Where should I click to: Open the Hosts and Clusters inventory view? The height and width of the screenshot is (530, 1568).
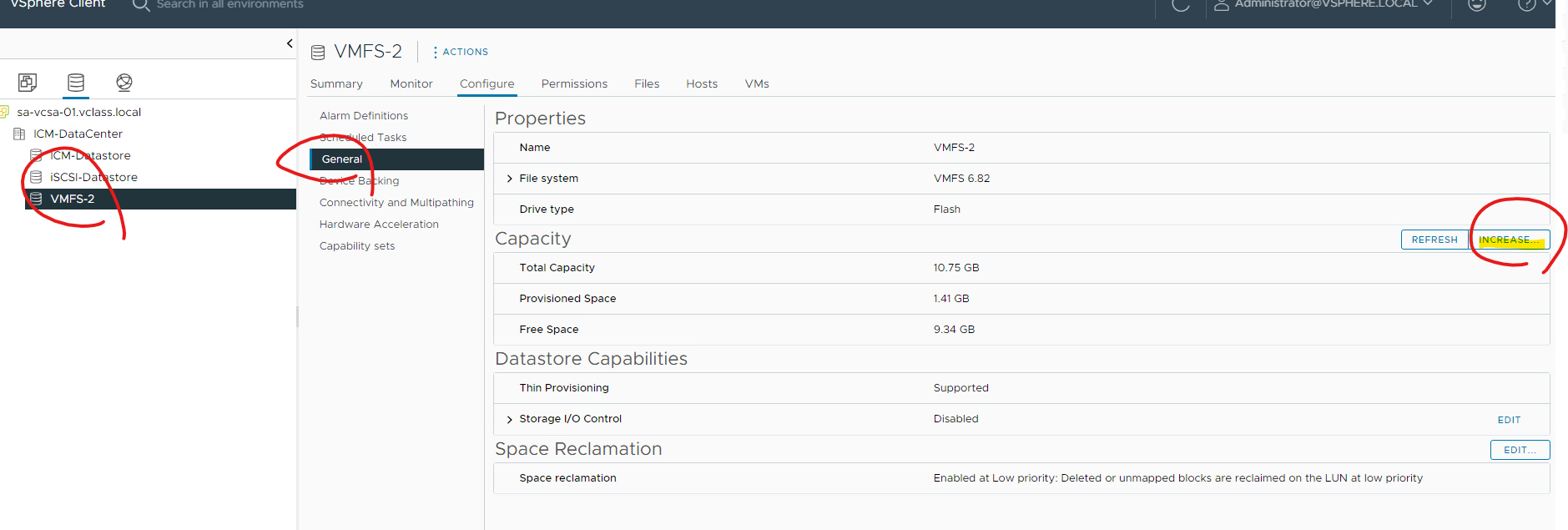coord(28,82)
